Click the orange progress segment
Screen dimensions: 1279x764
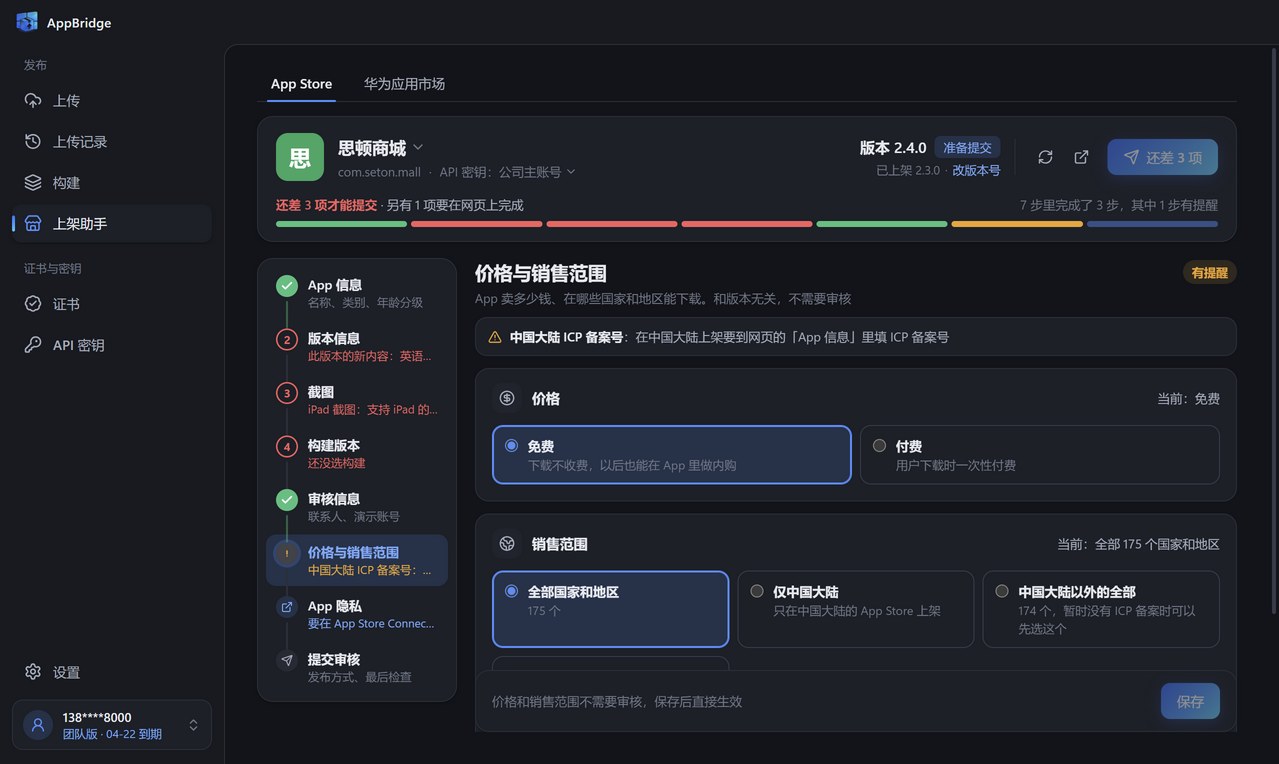point(1017,224)
